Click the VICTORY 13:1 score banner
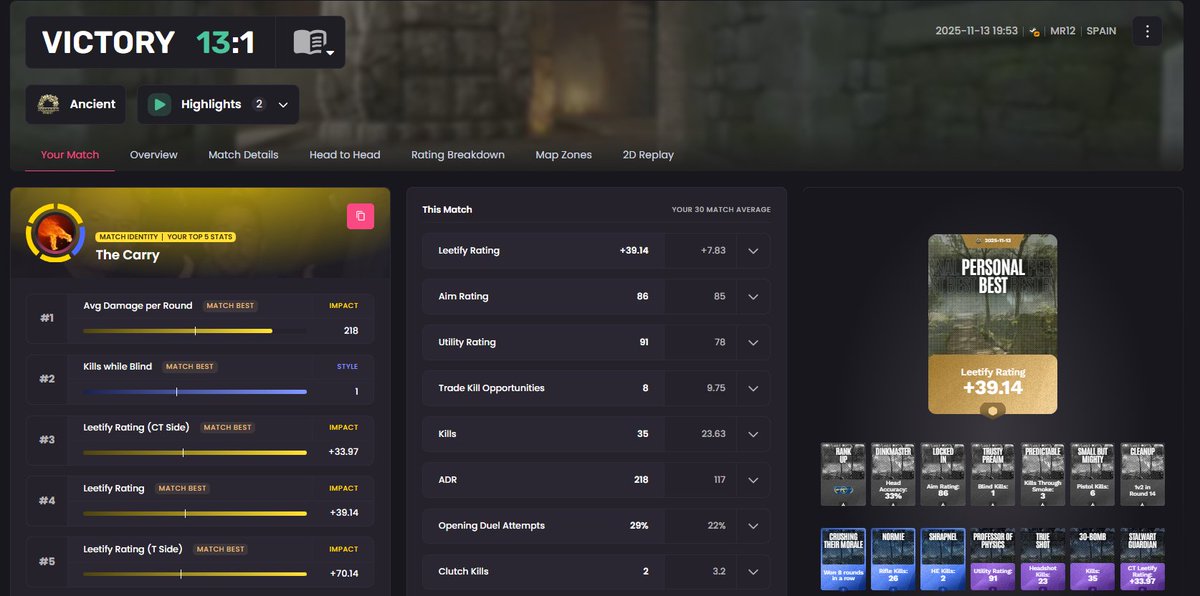Screen dimensions: 1200x596 tap(148, 42)
